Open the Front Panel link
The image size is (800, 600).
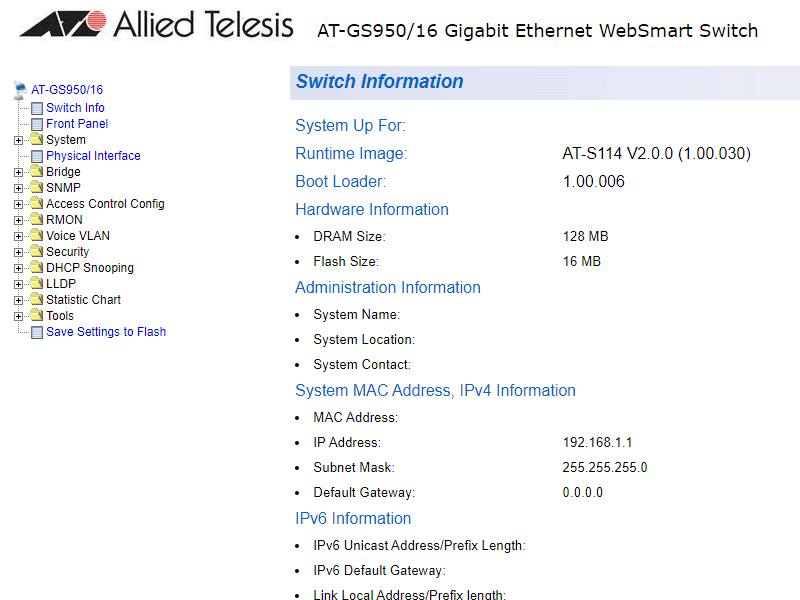pyautogui.click(x=77, y=124)
